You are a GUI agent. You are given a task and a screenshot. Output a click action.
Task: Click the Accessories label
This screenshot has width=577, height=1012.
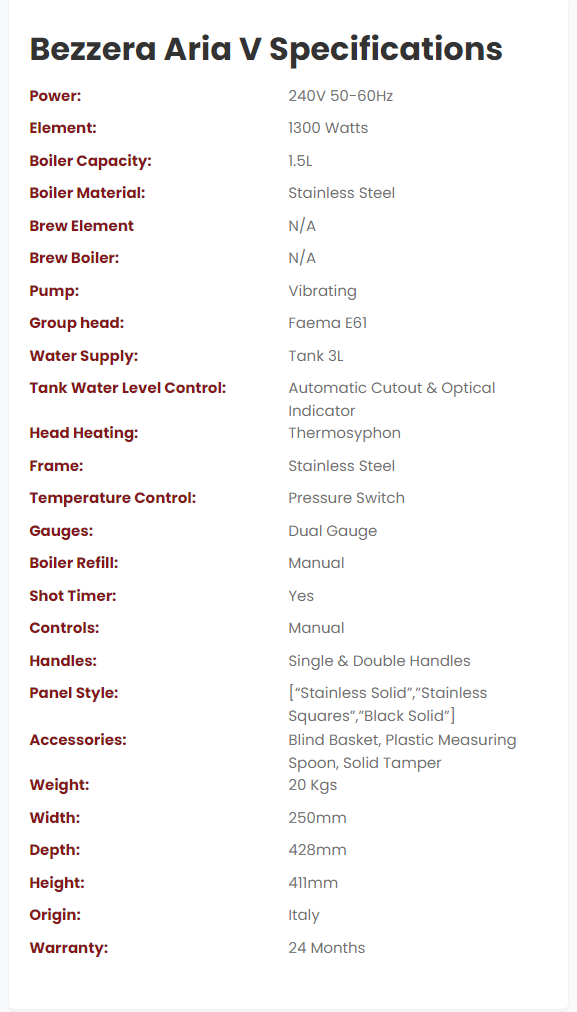click(78, 740)
